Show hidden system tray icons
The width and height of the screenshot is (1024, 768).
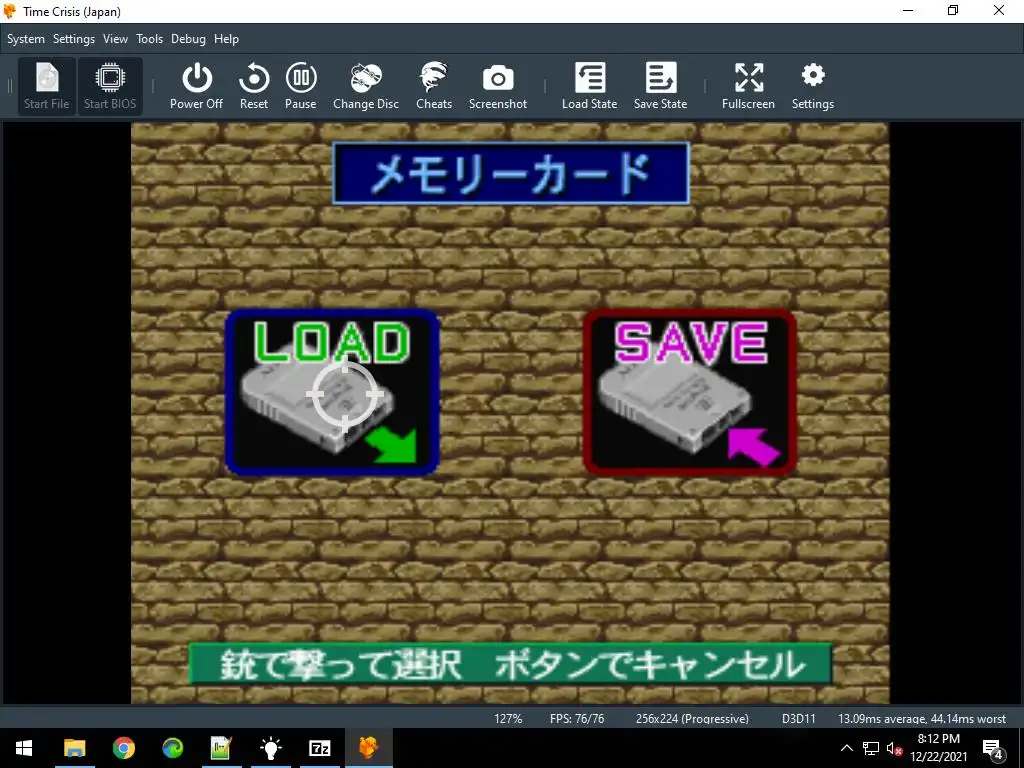[846, 748]
